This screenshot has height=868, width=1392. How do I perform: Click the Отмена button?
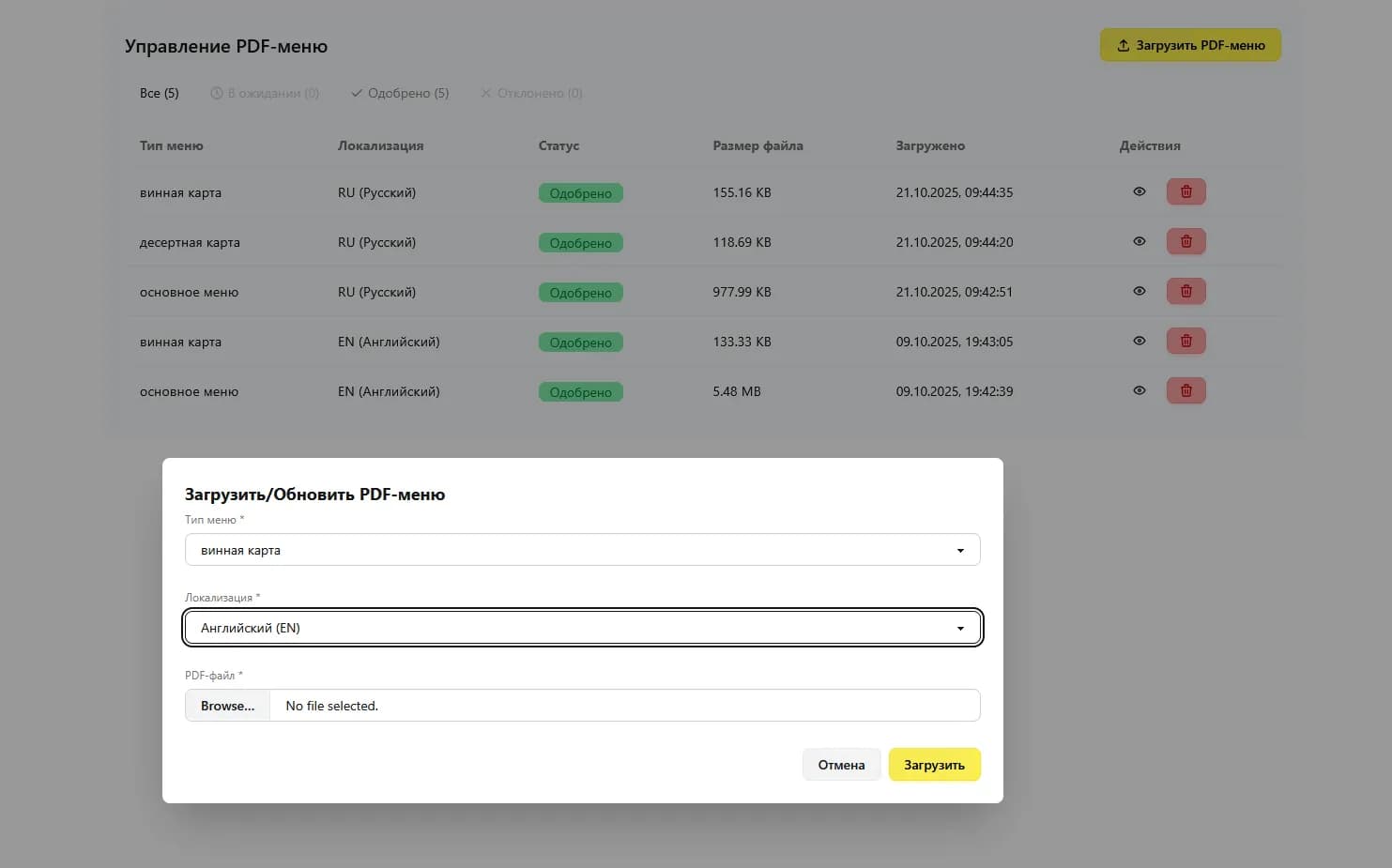[x=841, y=764]
